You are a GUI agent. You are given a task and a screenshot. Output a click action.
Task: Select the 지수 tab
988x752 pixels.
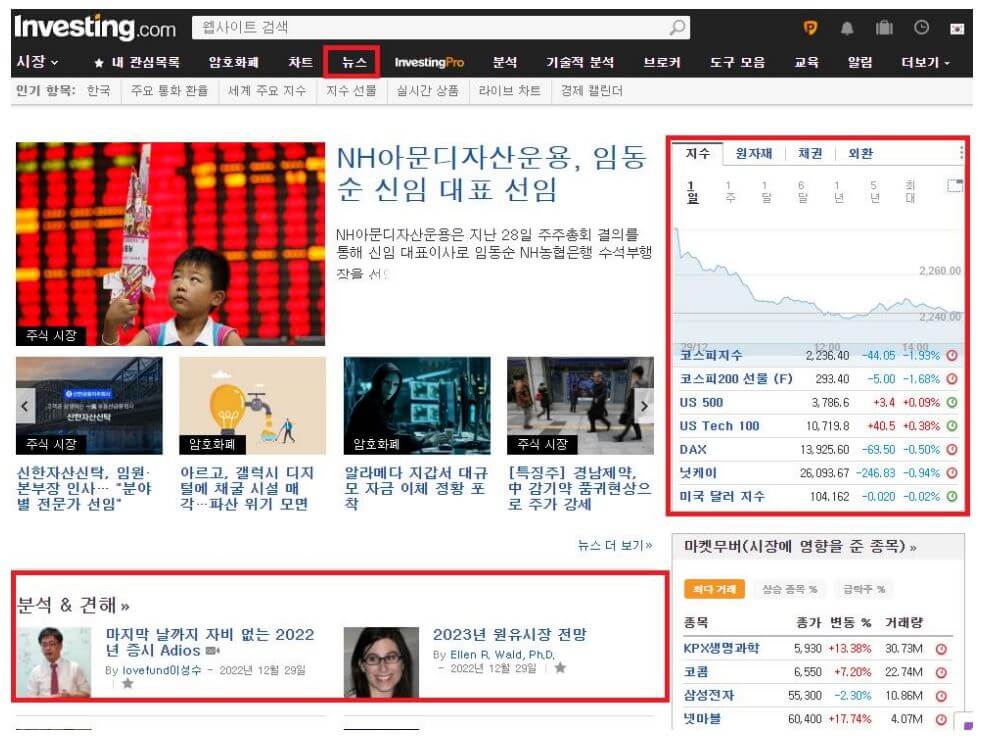point(698,153)
